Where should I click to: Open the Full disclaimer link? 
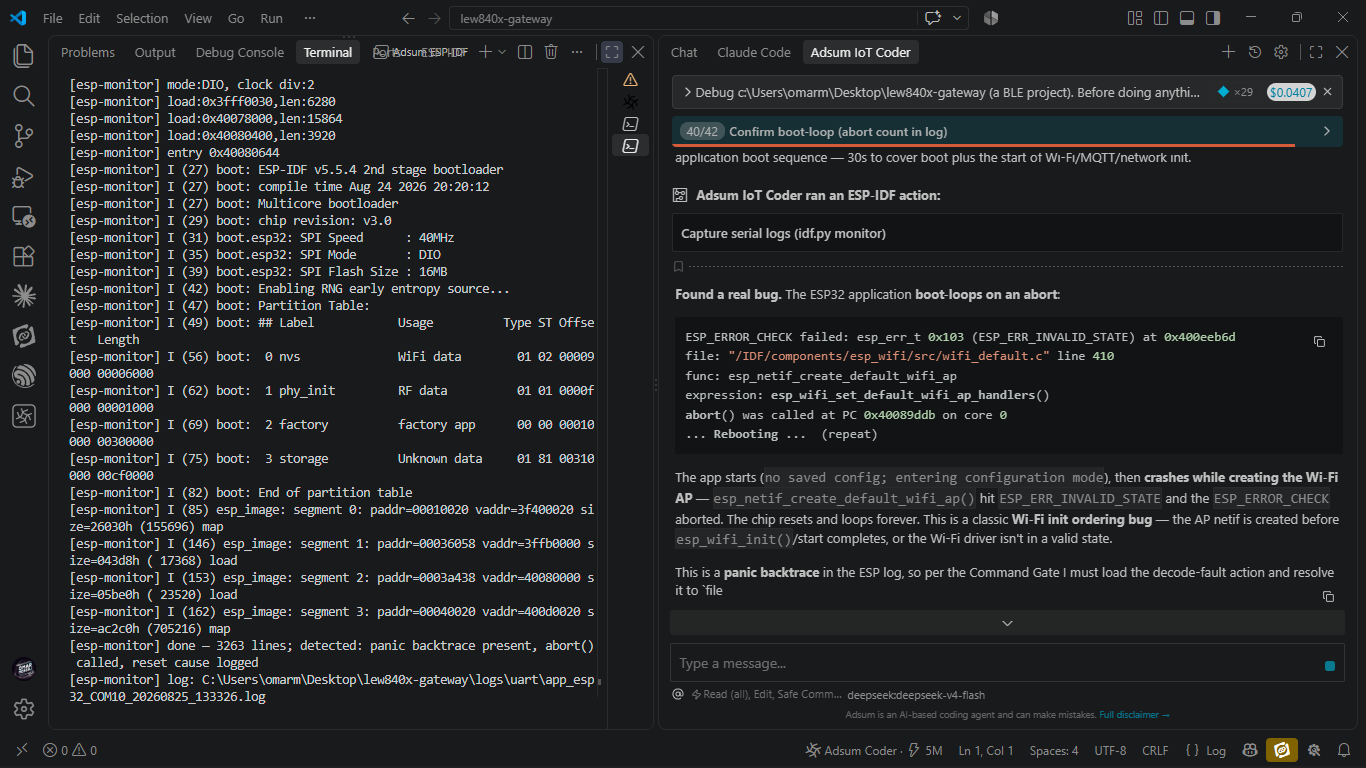point(1134,715)
